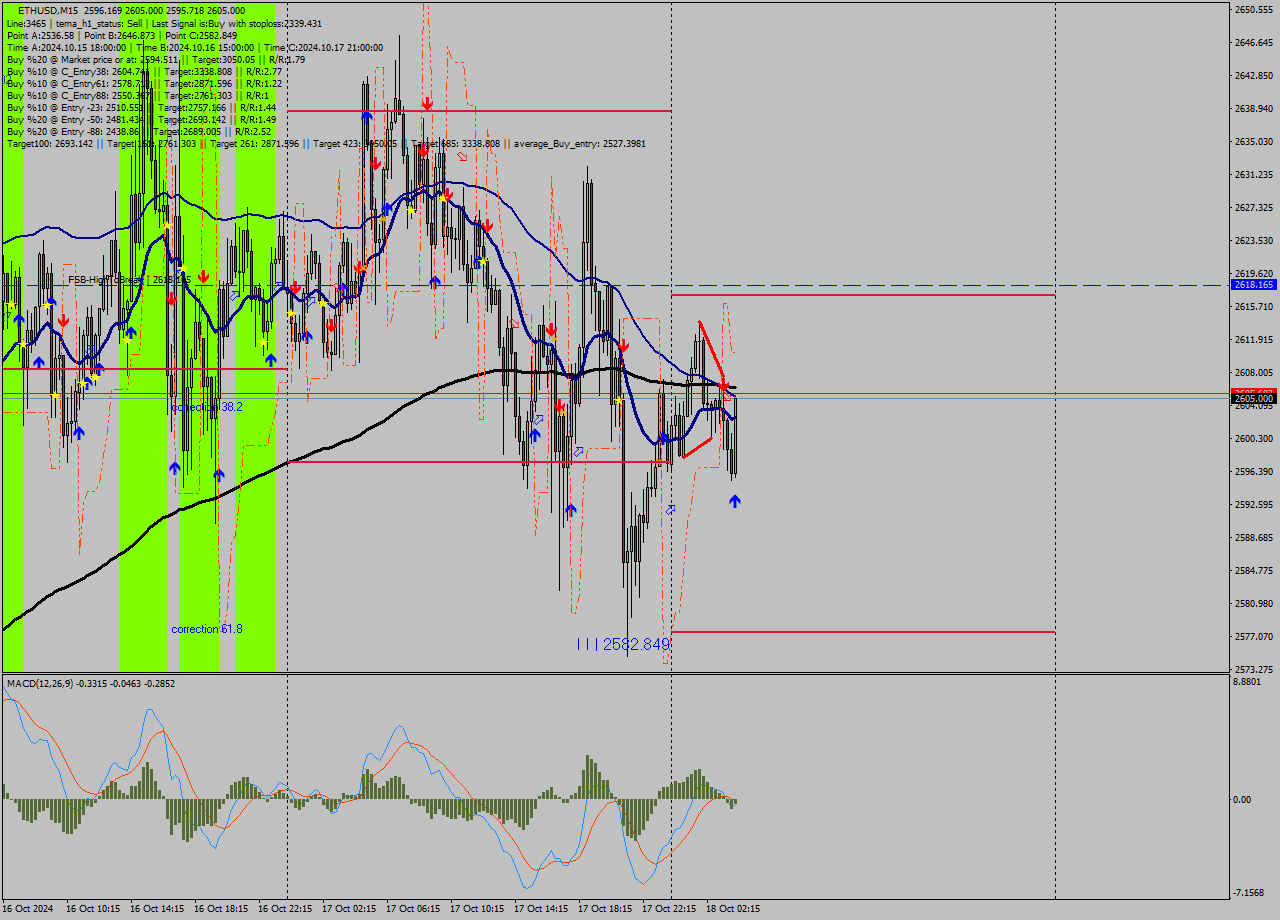
Task: Click the 2611.915 price axis label
Action: coord(1254,339)
